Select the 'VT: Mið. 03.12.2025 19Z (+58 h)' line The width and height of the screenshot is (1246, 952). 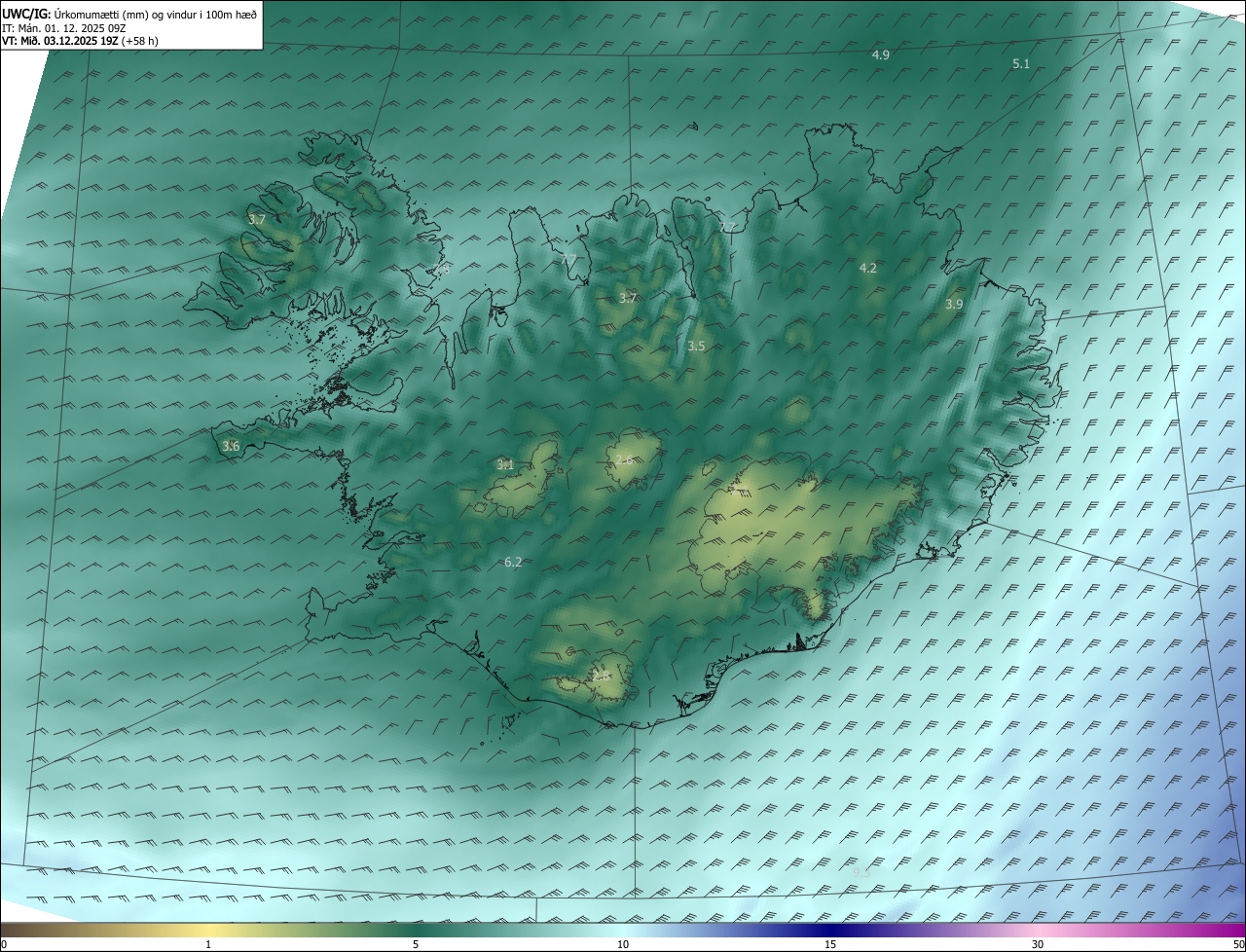[80, 41]
